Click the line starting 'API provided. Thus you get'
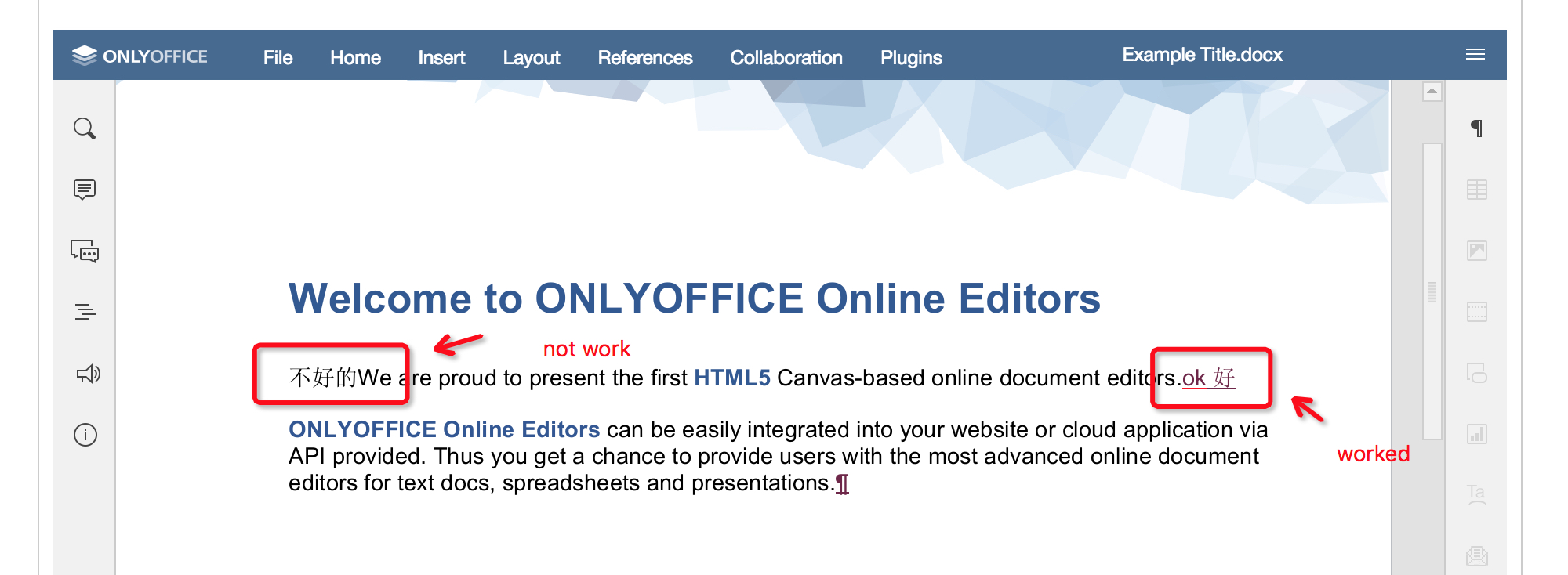 tap(773, 456)
